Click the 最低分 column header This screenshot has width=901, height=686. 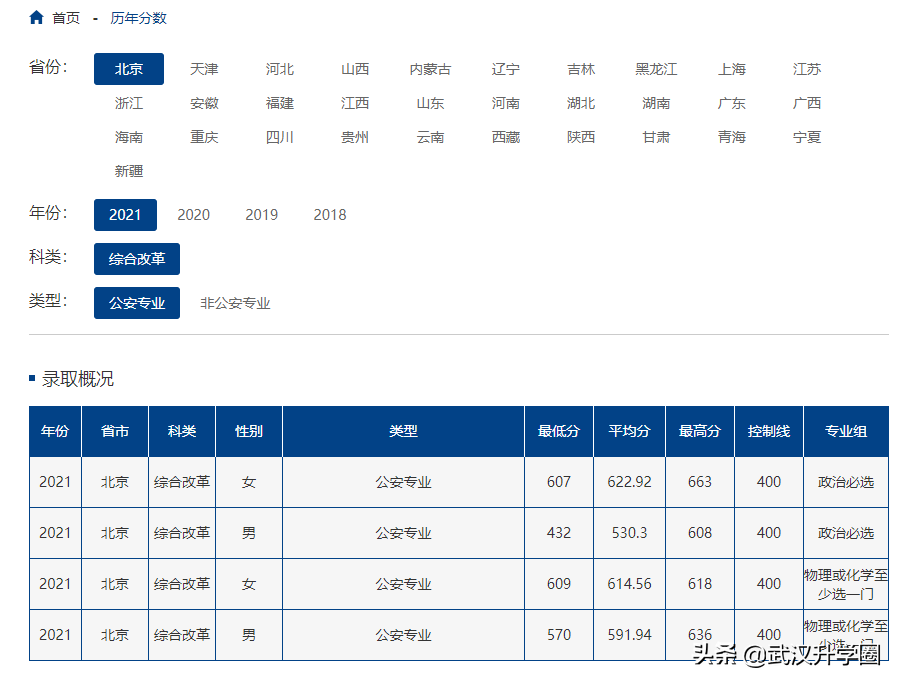[x=559, y=431]
